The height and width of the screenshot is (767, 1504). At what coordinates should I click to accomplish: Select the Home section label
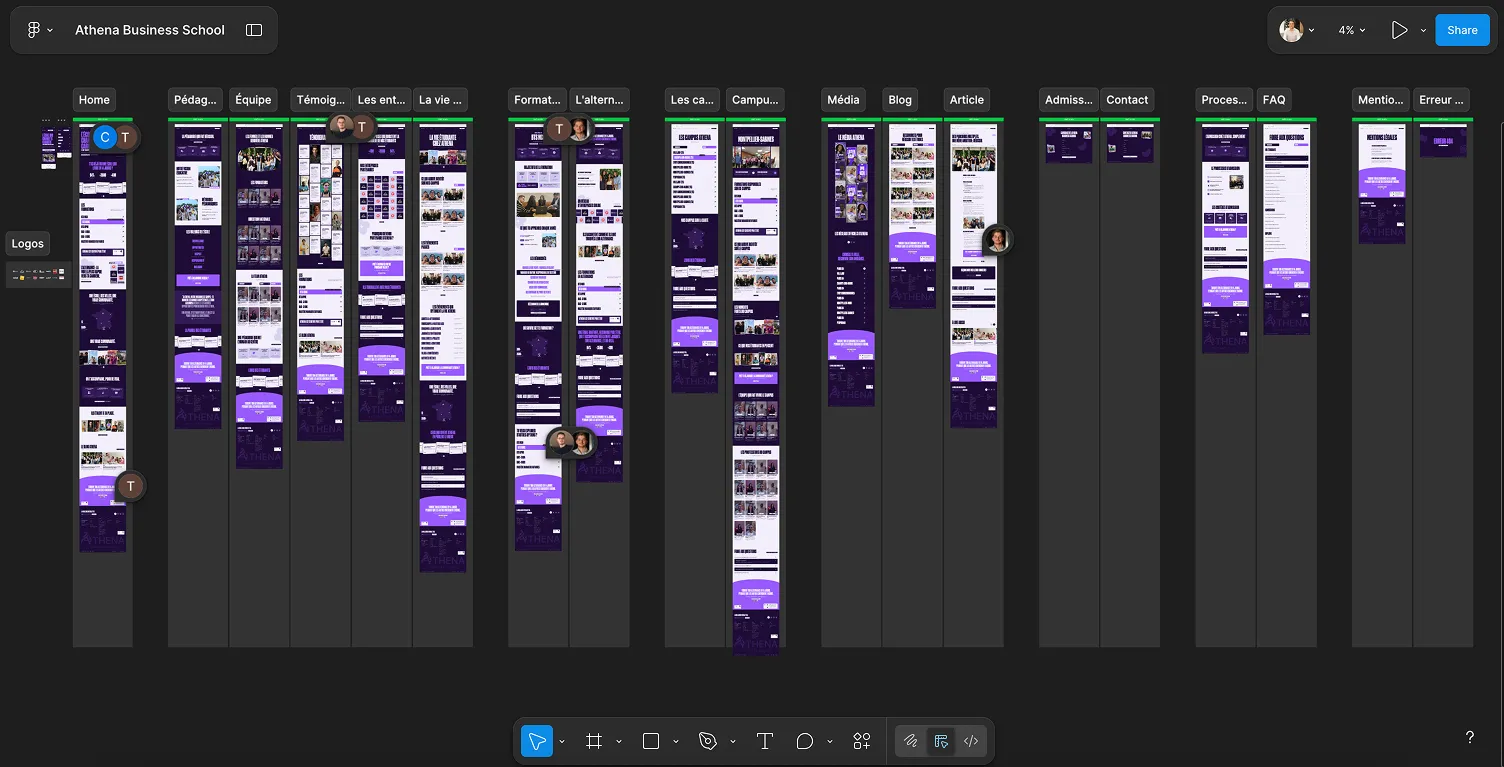(93, 99)
